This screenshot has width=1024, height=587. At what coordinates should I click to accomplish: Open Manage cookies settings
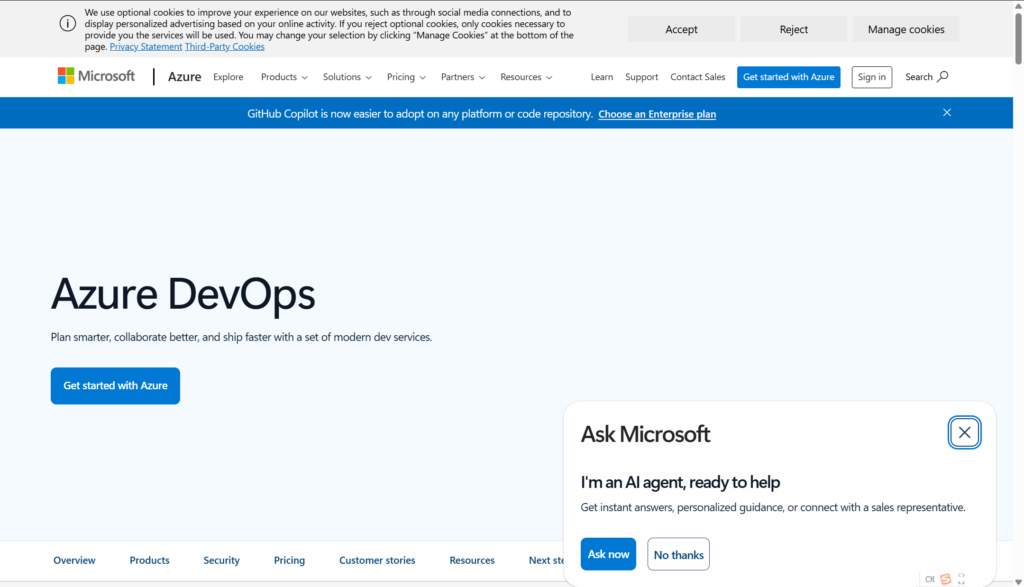pyautogui.click(x=906, y=29)
